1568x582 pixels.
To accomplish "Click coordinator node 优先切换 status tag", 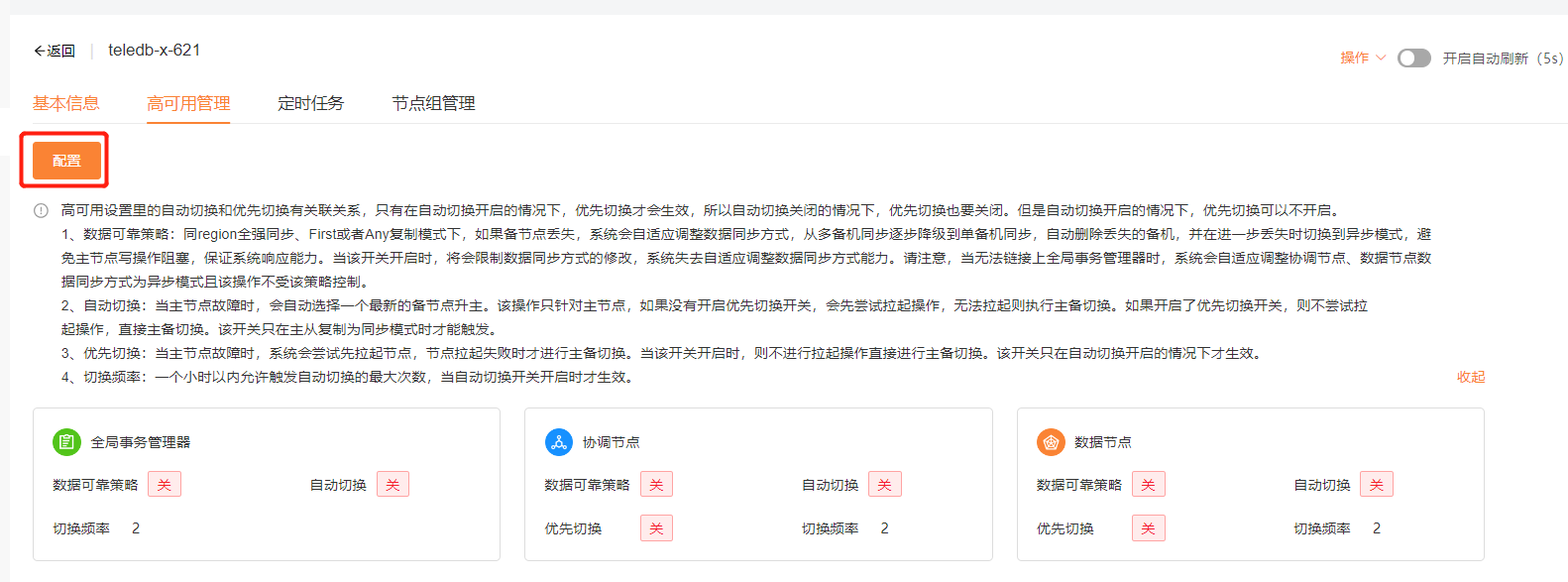I will [x=656, y=528].
